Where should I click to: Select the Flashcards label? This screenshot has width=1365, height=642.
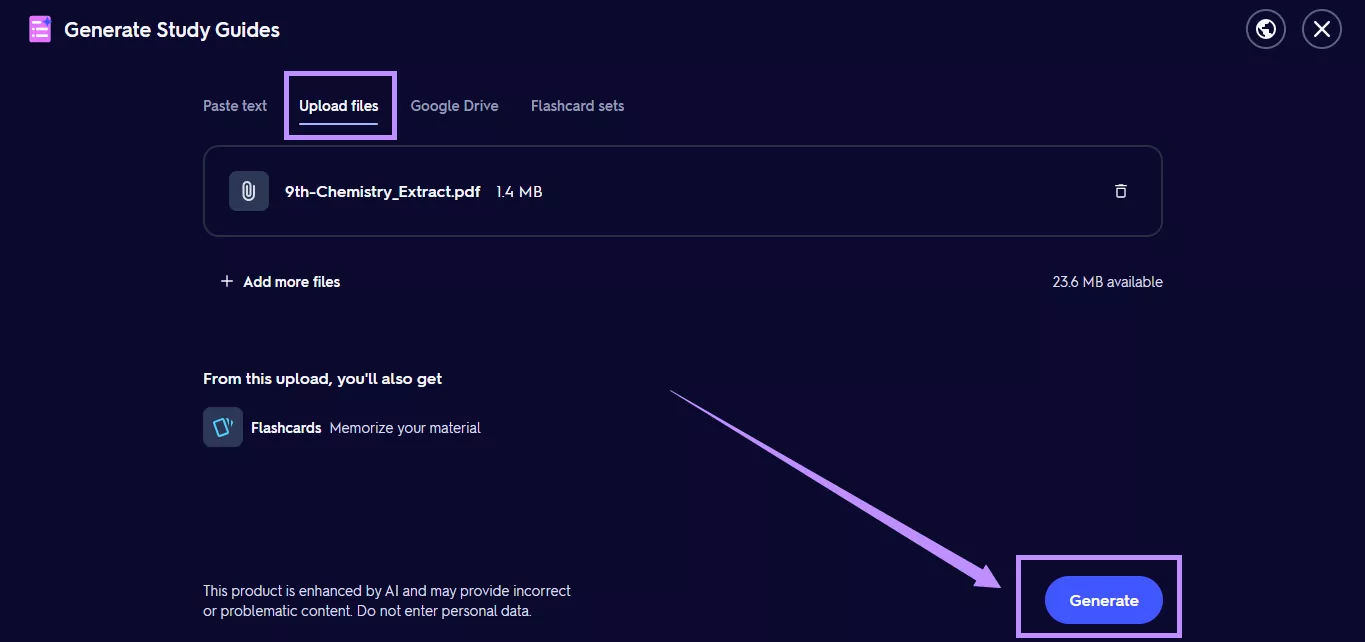point(286,428)
